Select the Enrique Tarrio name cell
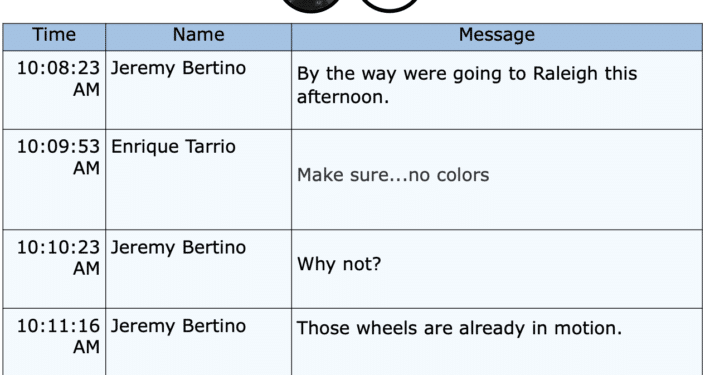This screenshot has height=375, width=710. 173,147
